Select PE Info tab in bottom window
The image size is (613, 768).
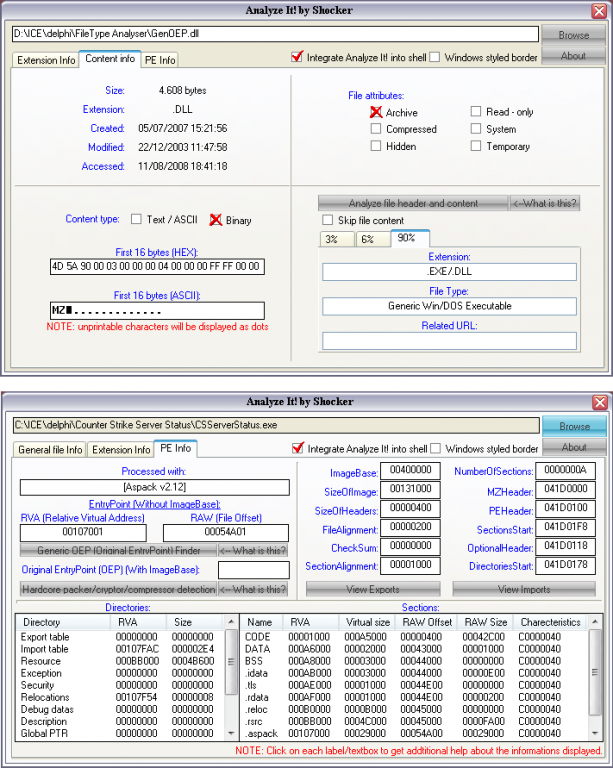[x=176, y=448]
